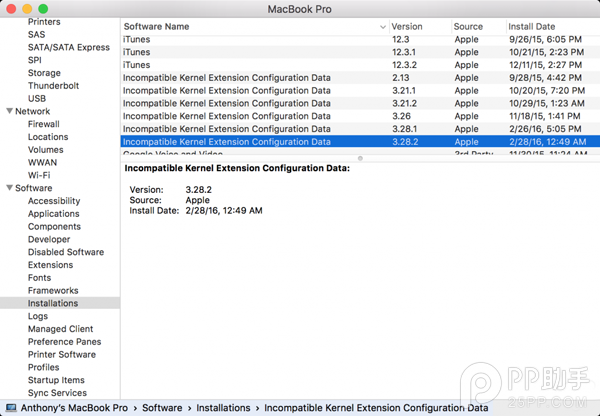The width and height of the screenshot is (600, 416).
Task: Open Logs in the sidebar
Action: coord(37,316)
